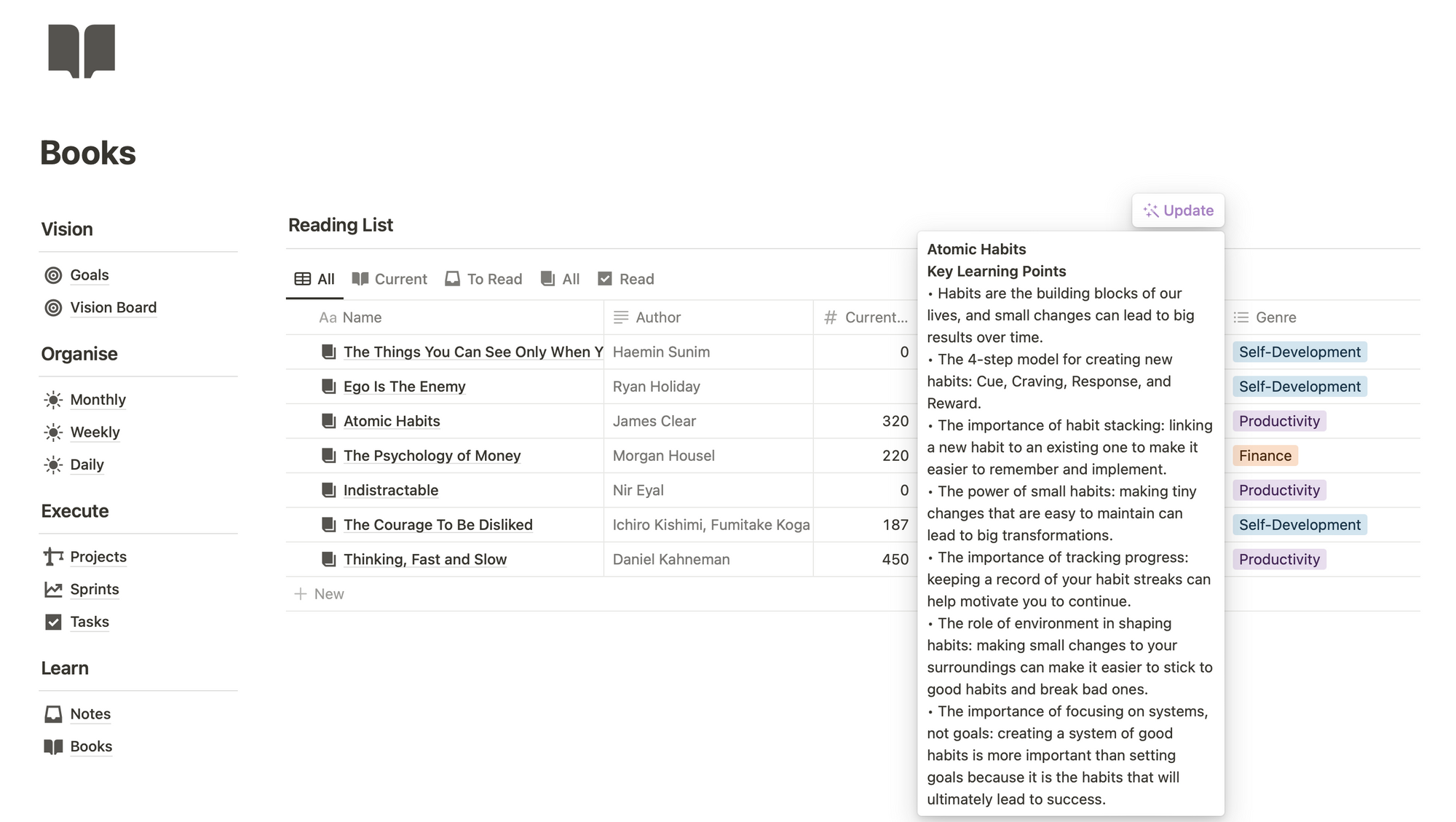Viewport: 1456px width, 822px height.
Task: Open the Notes page under Learn
Action: (x=90, y=714)
